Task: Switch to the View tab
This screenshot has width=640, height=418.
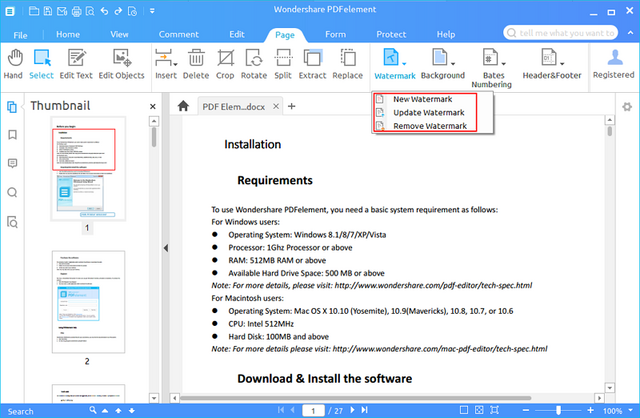Action: [119, 35]
